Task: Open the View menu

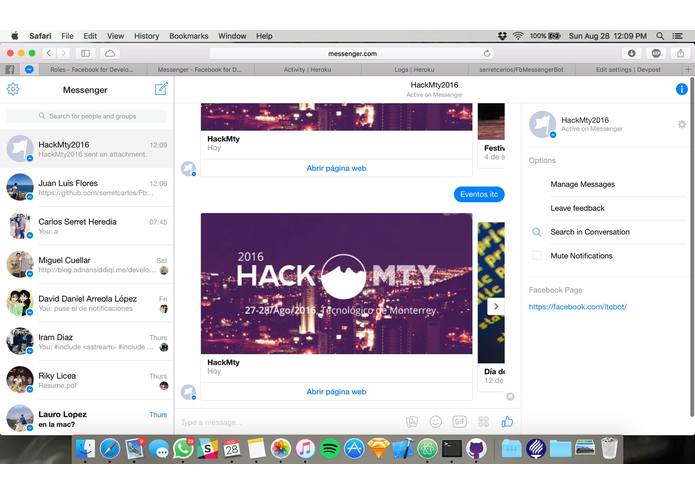Action: [115, 36]
